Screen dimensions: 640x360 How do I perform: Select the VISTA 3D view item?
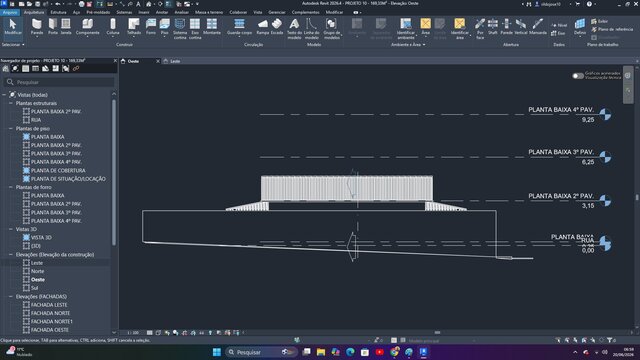[x=41, y=238]
